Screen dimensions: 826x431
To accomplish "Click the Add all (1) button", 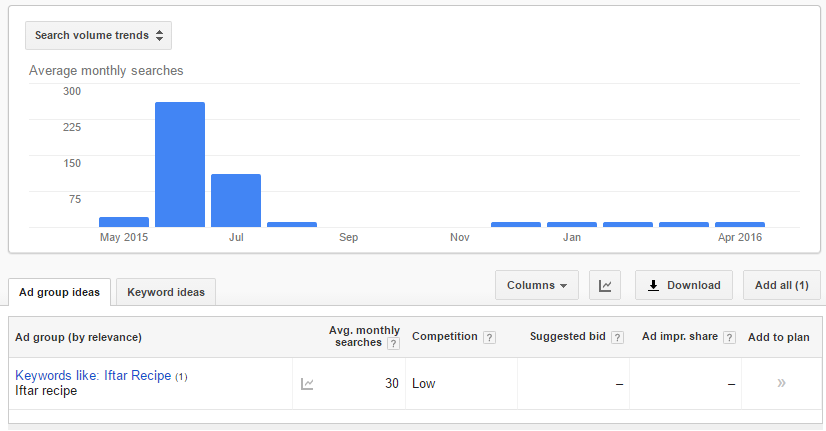I will click(782, 285).
